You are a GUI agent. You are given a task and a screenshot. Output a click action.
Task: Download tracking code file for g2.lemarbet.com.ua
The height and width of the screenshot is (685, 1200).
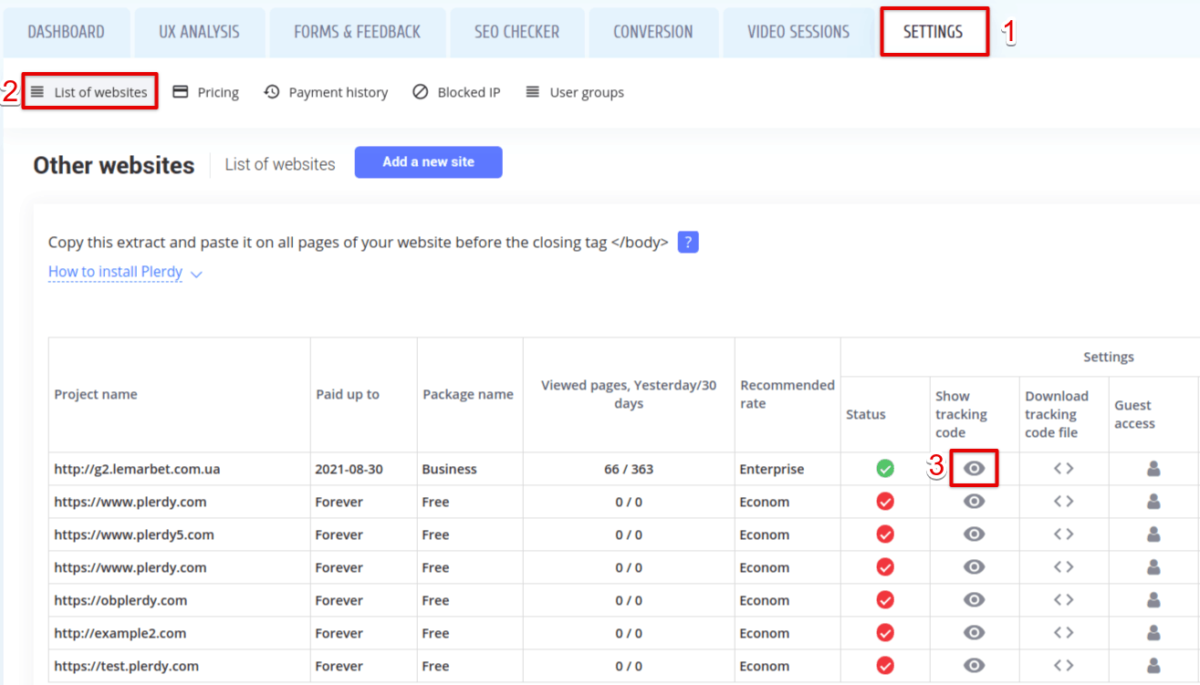point(1062,468)
